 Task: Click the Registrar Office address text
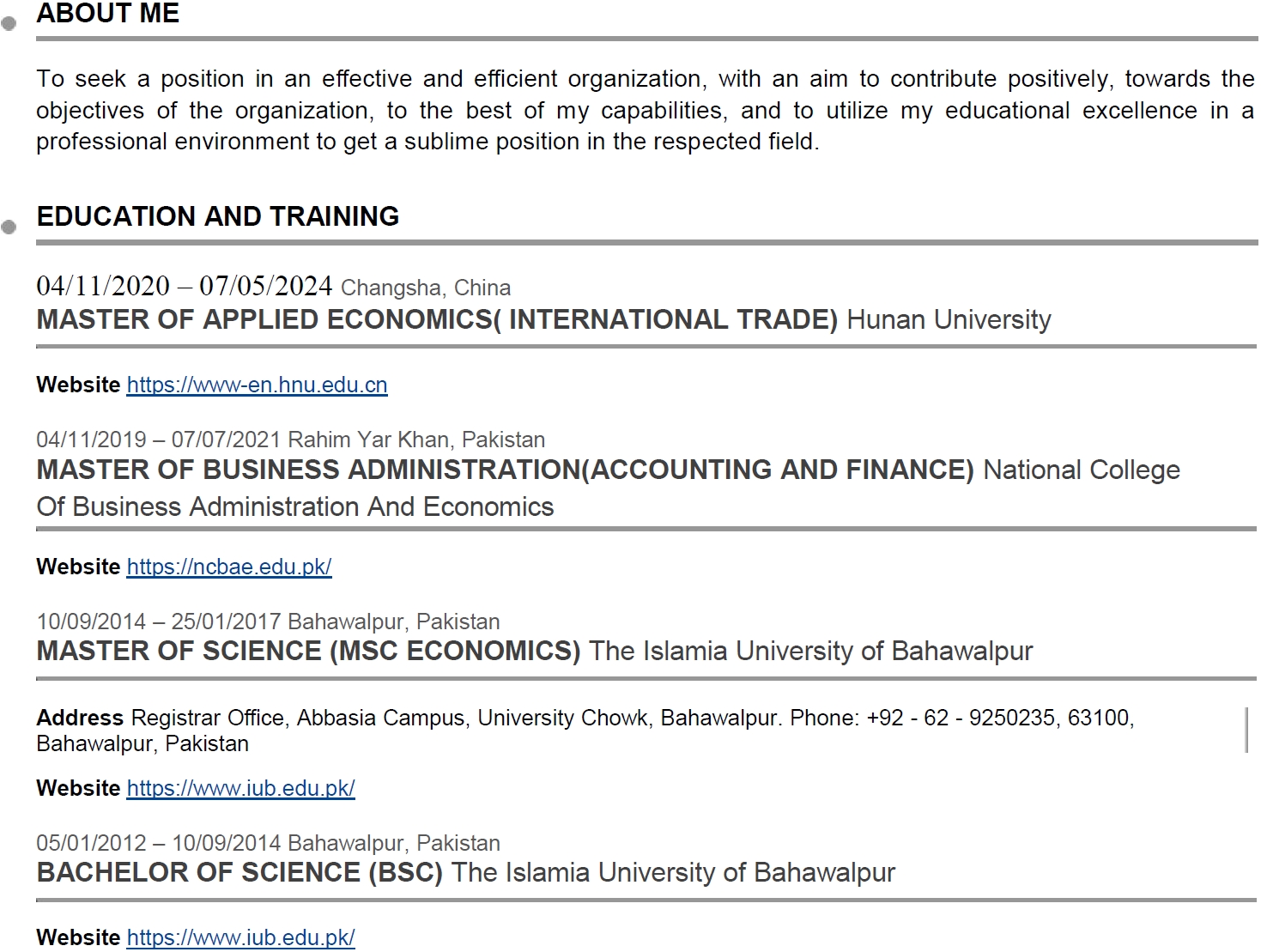tap(585, 731)
